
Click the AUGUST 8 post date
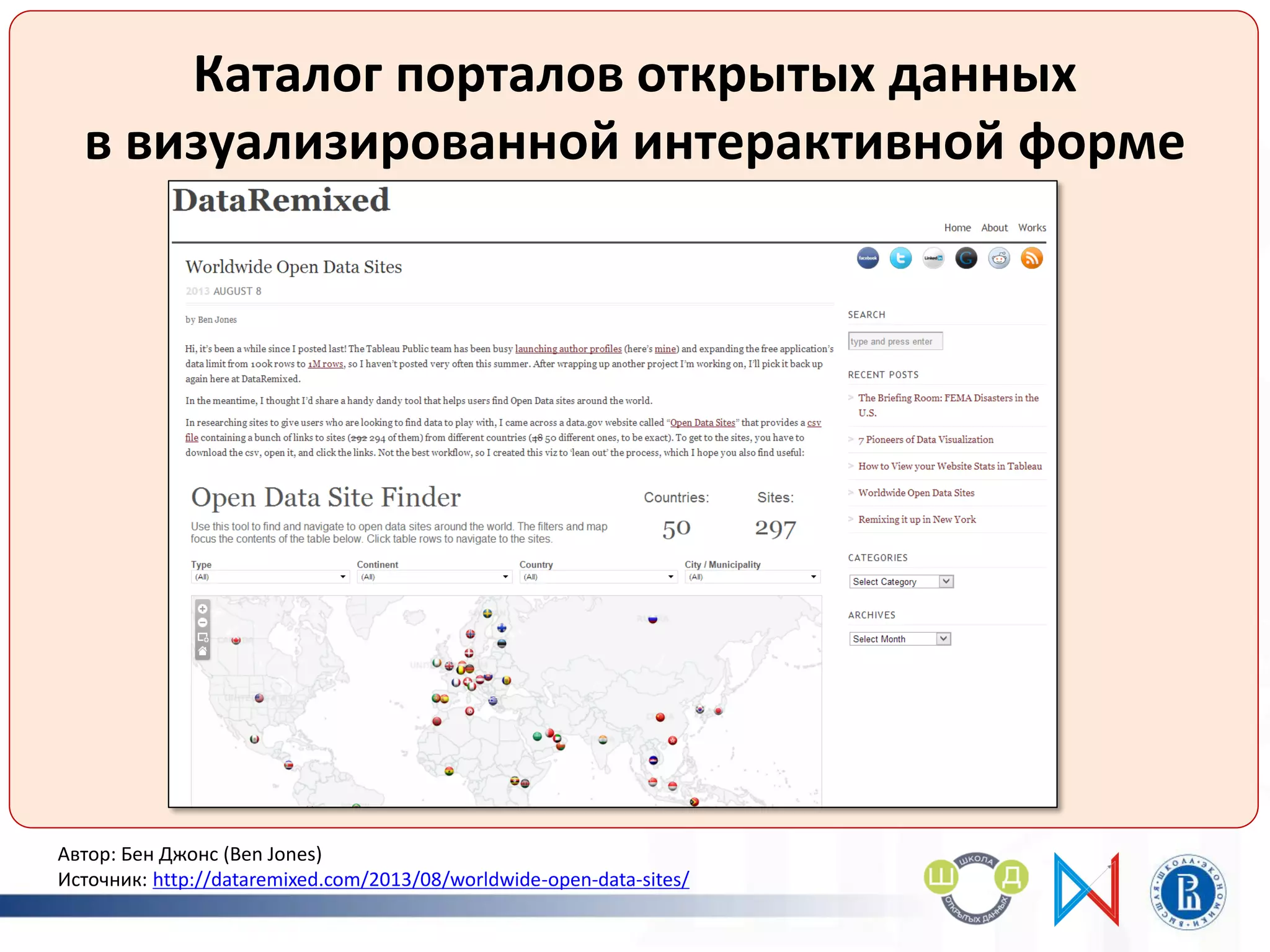[237, 291]
